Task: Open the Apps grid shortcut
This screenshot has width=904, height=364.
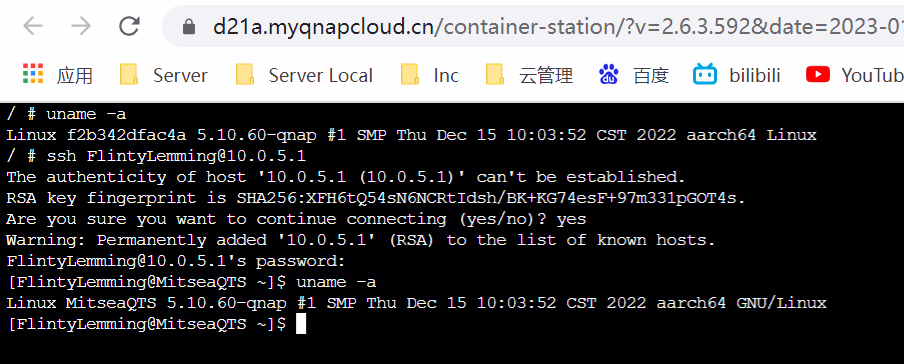Action: tap(33, 74)
